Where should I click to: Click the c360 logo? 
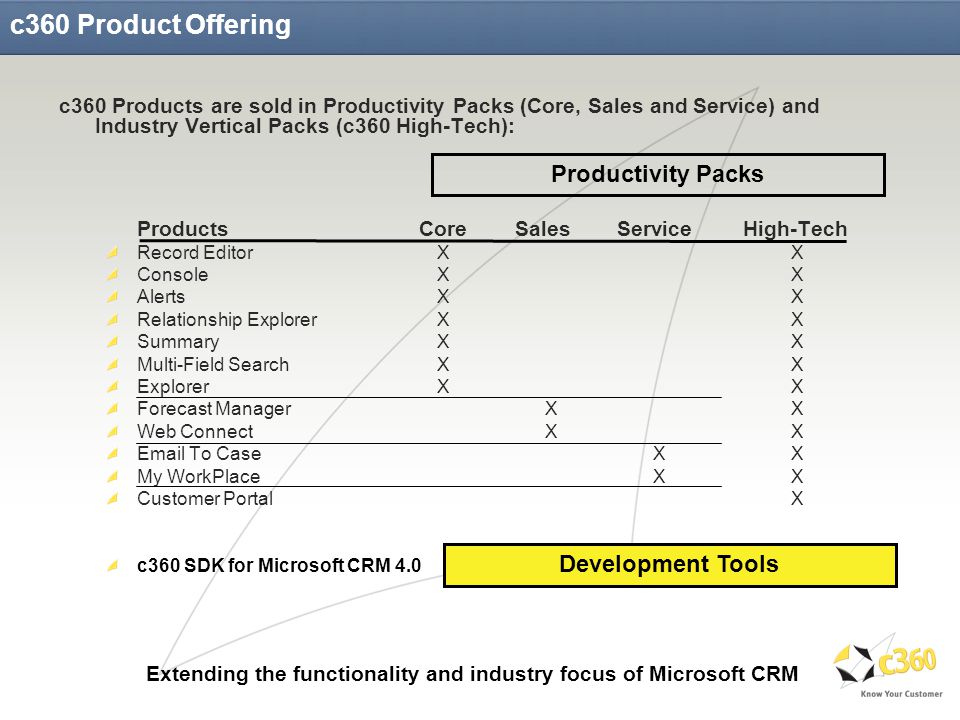tap(886, 666)
